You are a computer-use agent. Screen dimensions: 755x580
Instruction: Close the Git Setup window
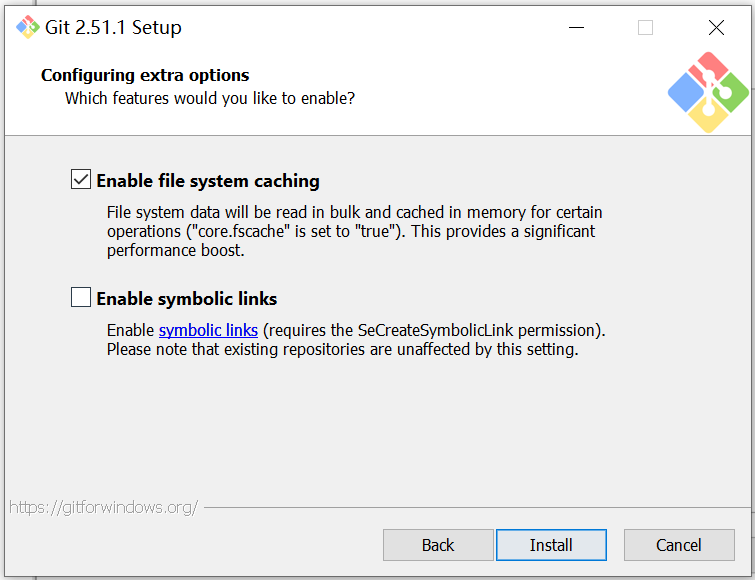coord(716,27)
